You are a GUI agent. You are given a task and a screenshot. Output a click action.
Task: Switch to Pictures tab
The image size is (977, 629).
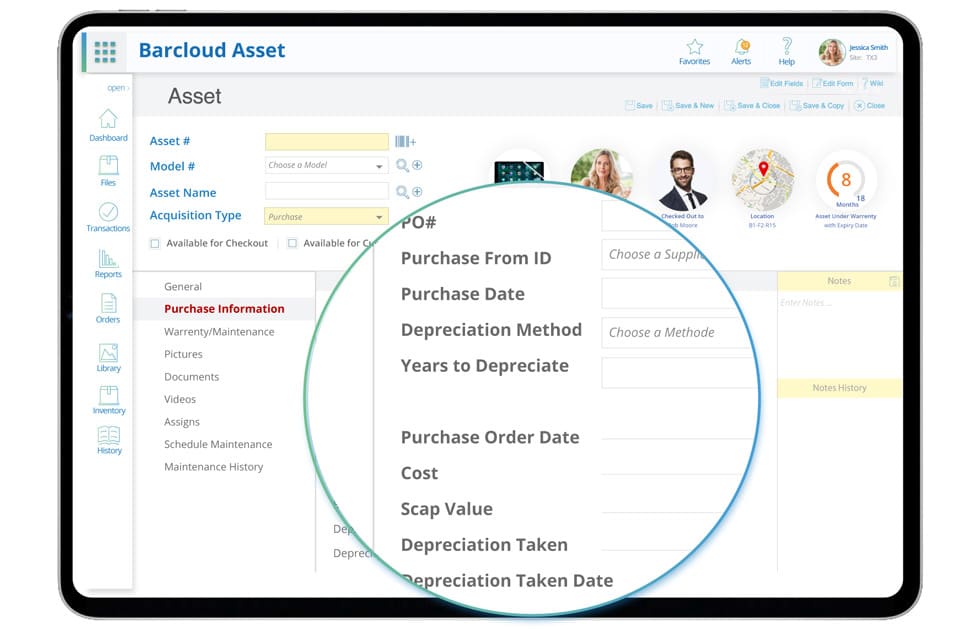point(183,354)
